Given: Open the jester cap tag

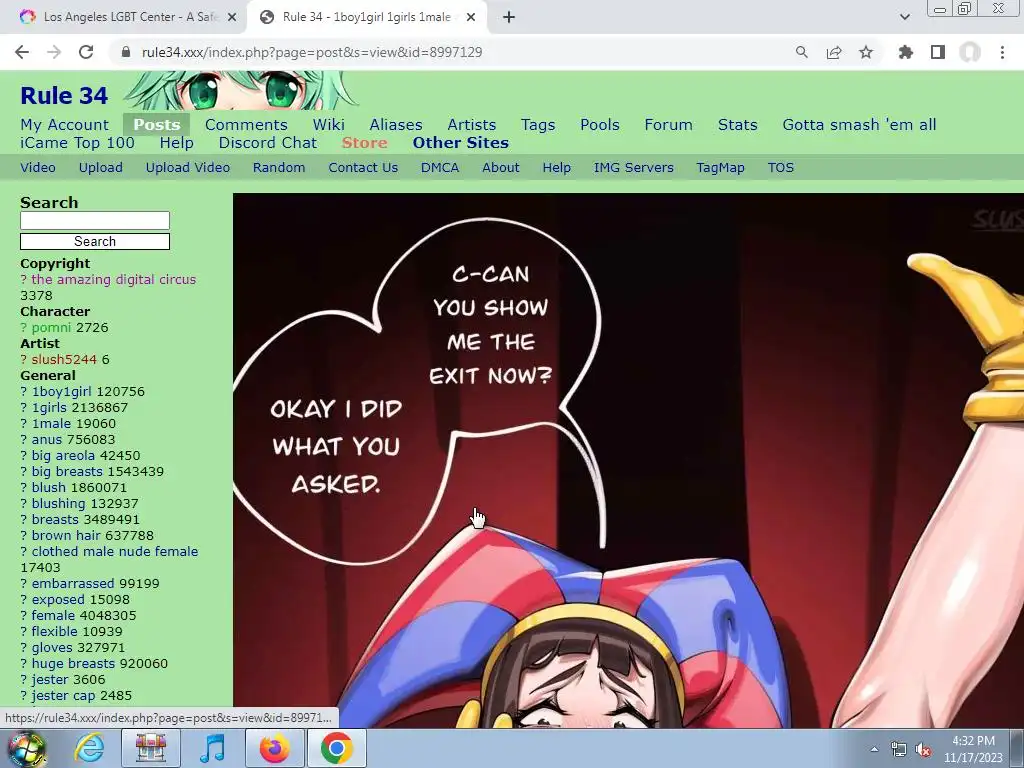Looking at the screenshot, I should click(x=63, y=696).
